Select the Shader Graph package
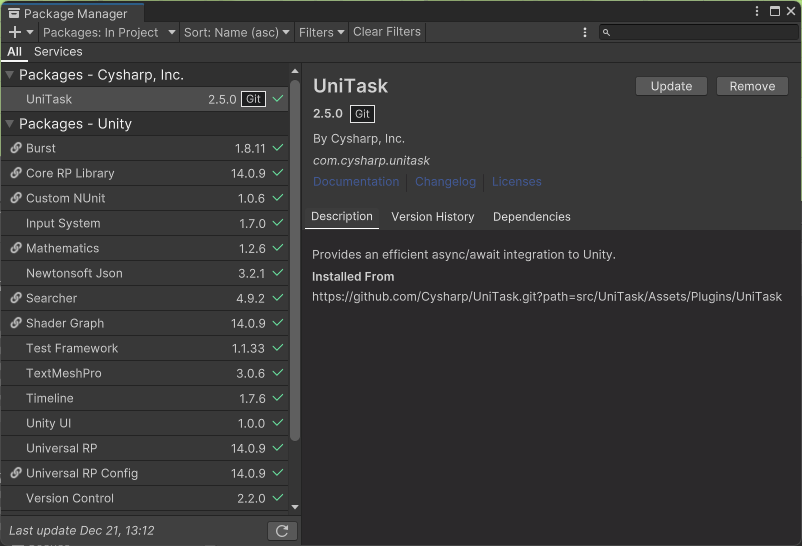The width and height of the screenshot is (802, 546). tap(145, 323)
